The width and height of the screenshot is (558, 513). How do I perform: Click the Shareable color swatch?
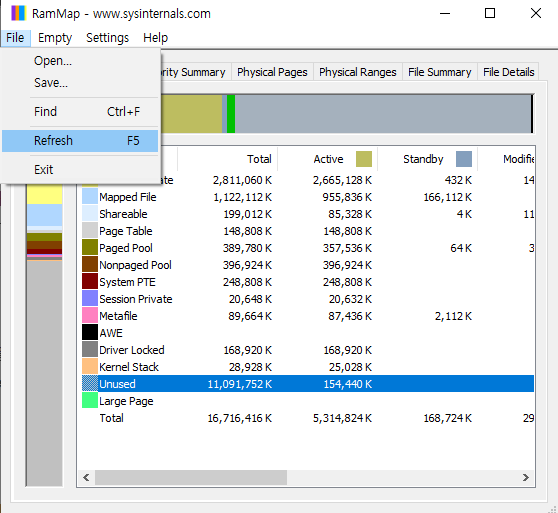[90, 214]
